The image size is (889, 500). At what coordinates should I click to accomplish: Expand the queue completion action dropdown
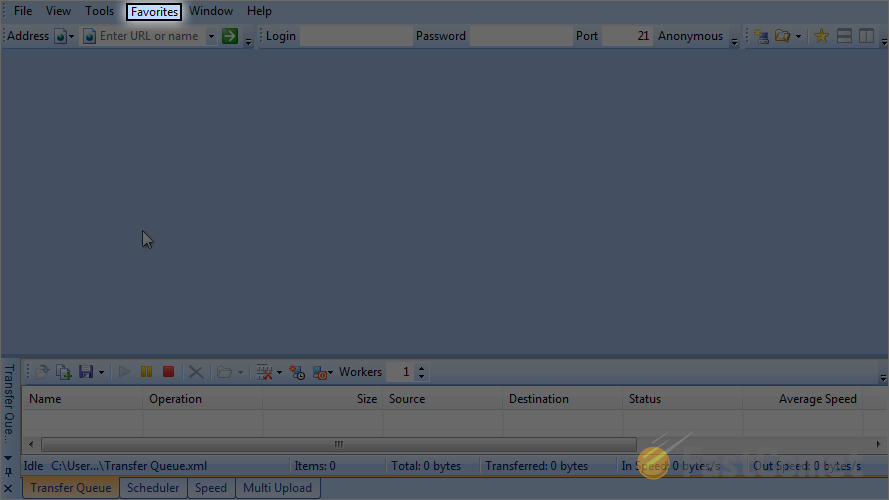click(x=331, y=372)
